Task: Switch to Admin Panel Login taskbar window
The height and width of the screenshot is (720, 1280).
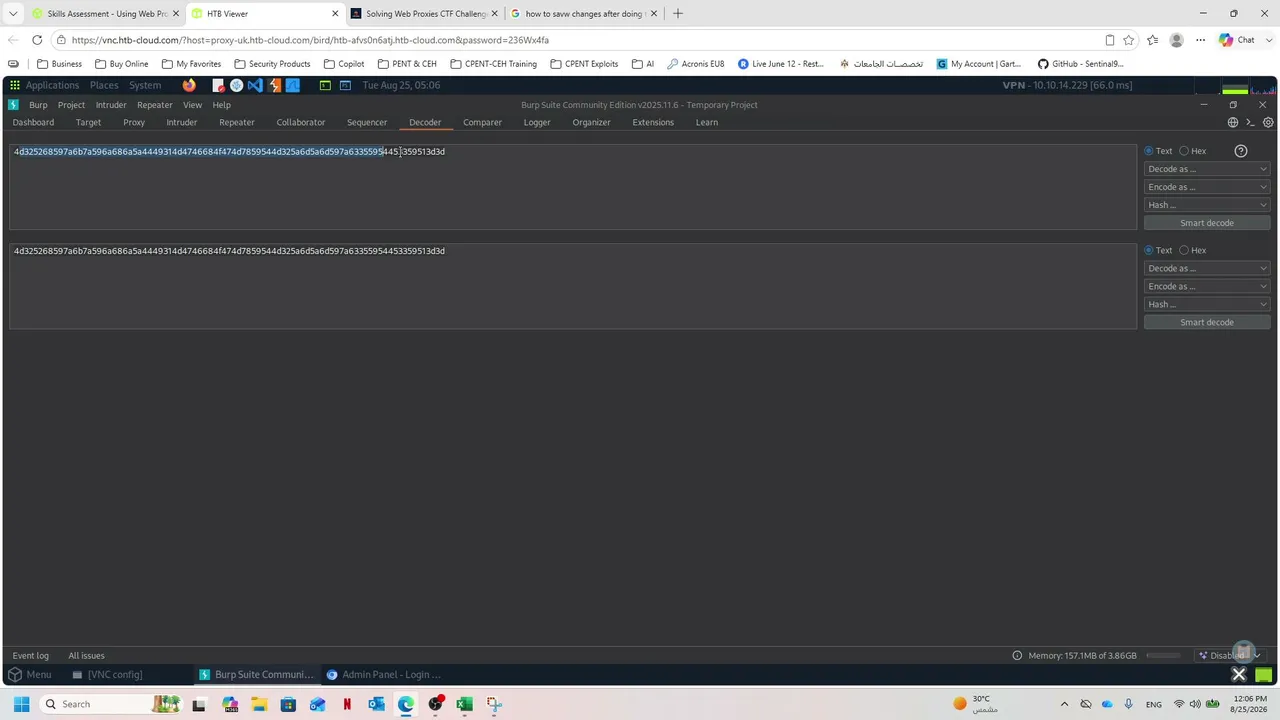Action: click(x=384, y=674)
